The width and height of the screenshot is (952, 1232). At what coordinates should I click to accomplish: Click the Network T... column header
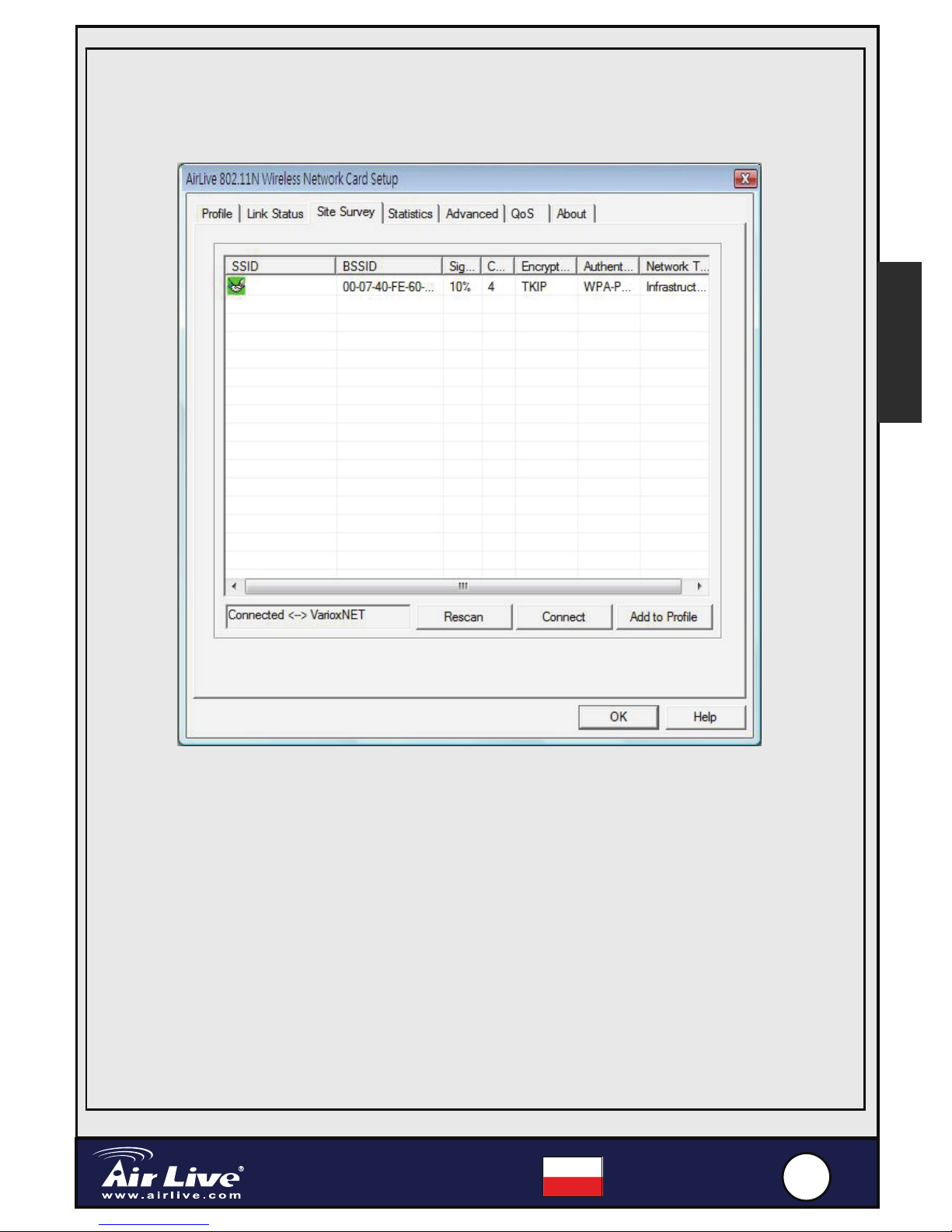tap(675, 266)
